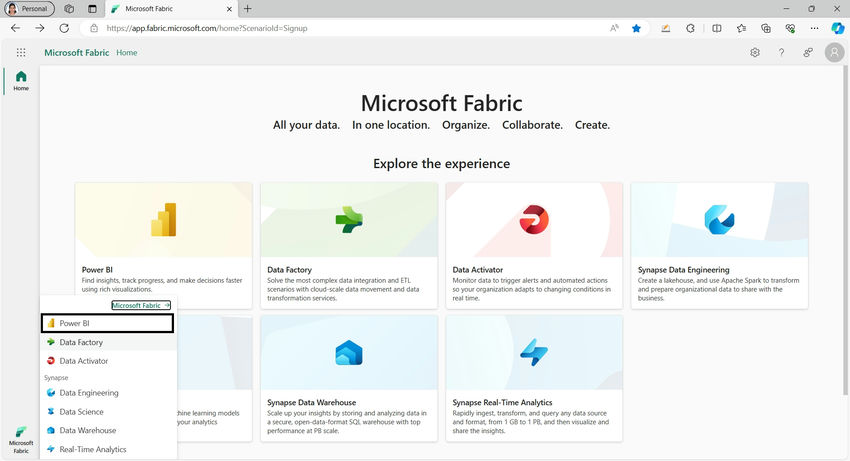Click the Home breadcrumb in header
Screen dimensions: 850x461
(126, 53)
